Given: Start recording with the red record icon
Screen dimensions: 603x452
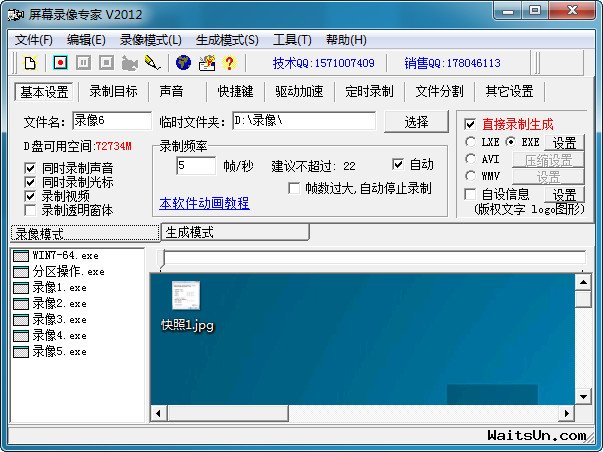Looking at the screenshot, I should point(60,63).
